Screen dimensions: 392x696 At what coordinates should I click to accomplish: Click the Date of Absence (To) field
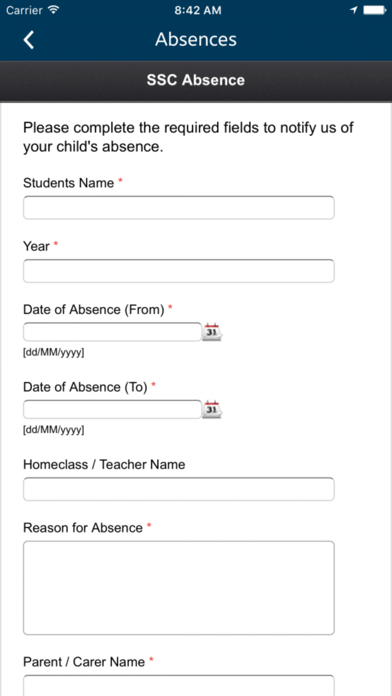coord(112,409)
